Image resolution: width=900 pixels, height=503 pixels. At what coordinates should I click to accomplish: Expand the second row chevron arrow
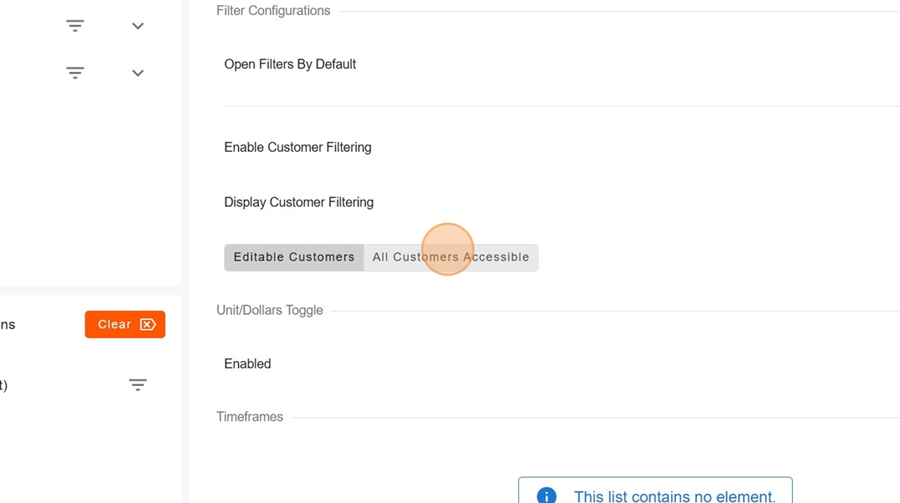[138, 73]
